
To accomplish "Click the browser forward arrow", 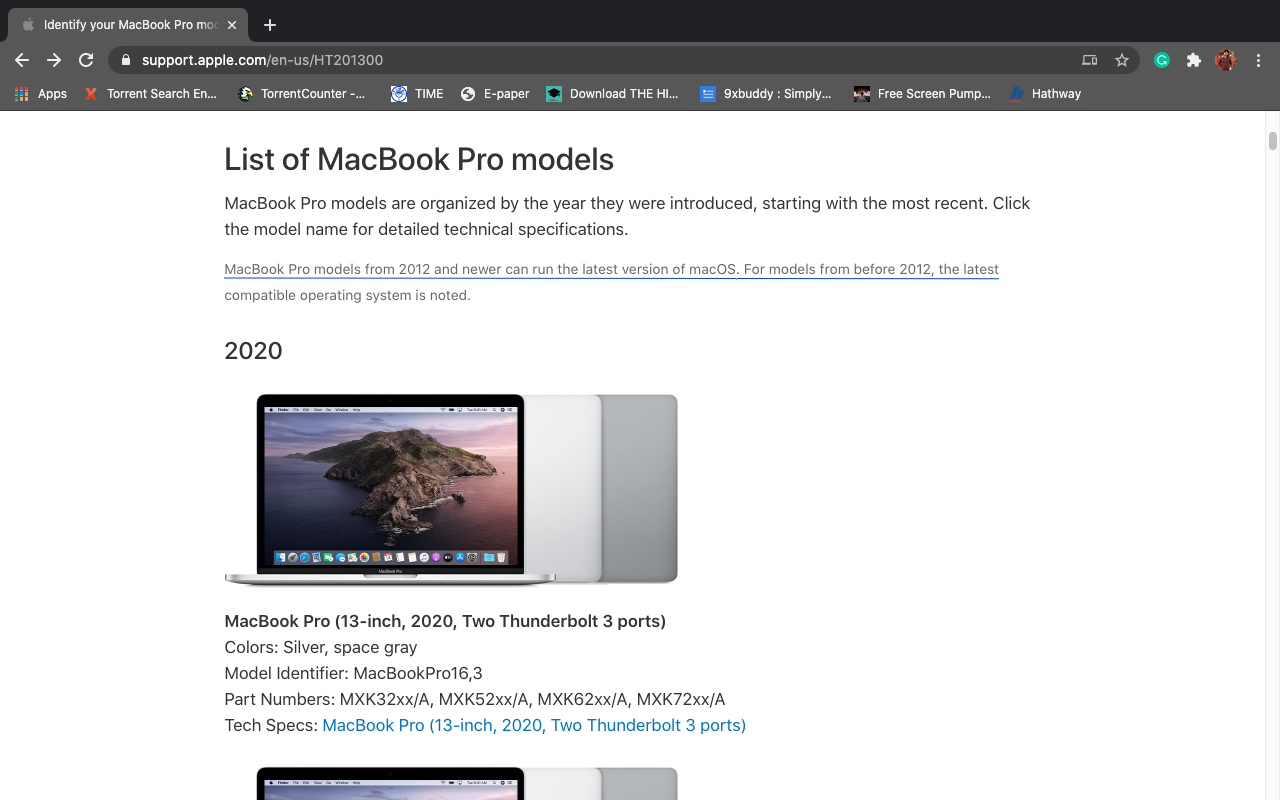I will click(54, 60).
